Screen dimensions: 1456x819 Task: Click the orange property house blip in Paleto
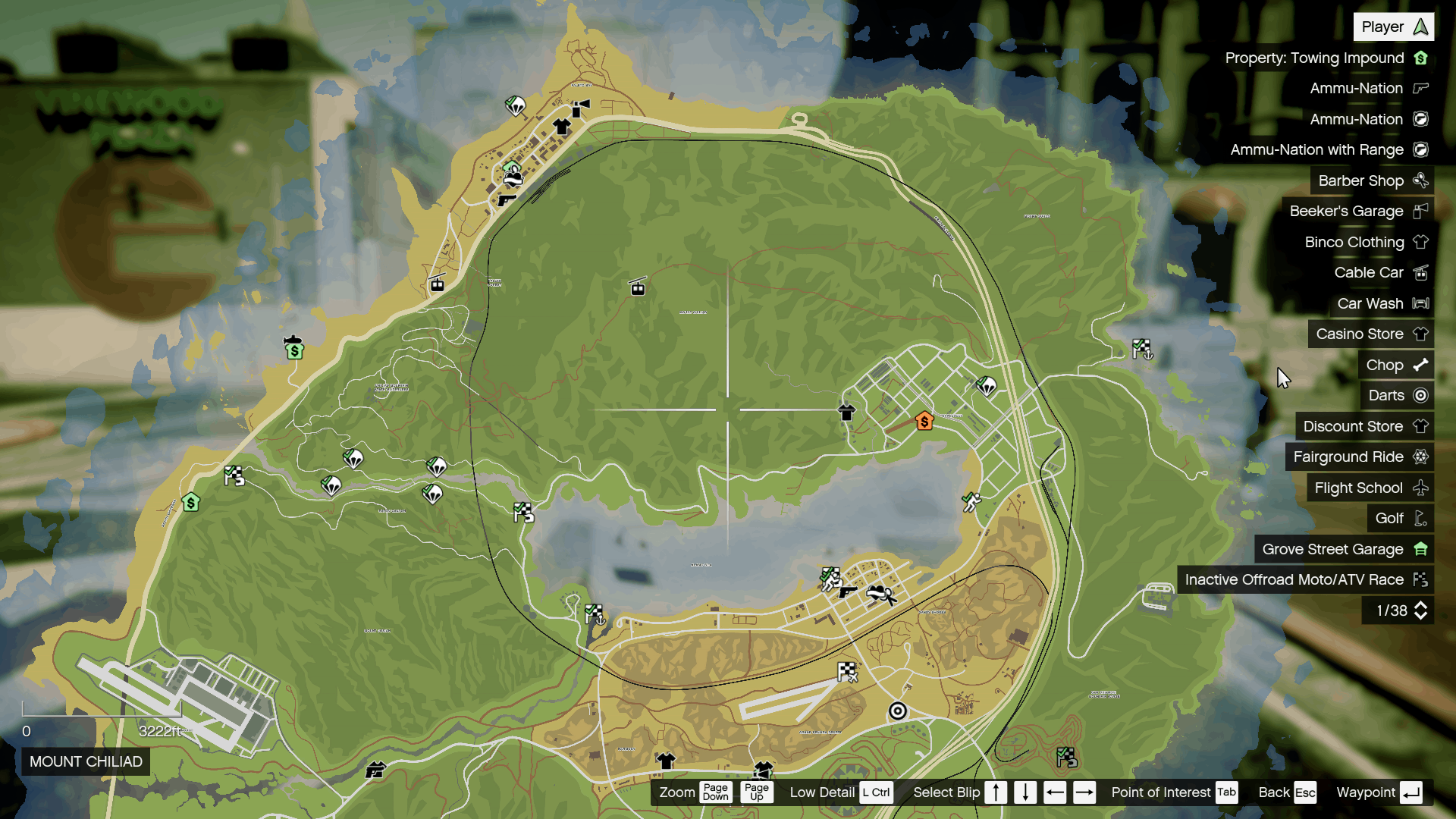(x=924, y=421)
